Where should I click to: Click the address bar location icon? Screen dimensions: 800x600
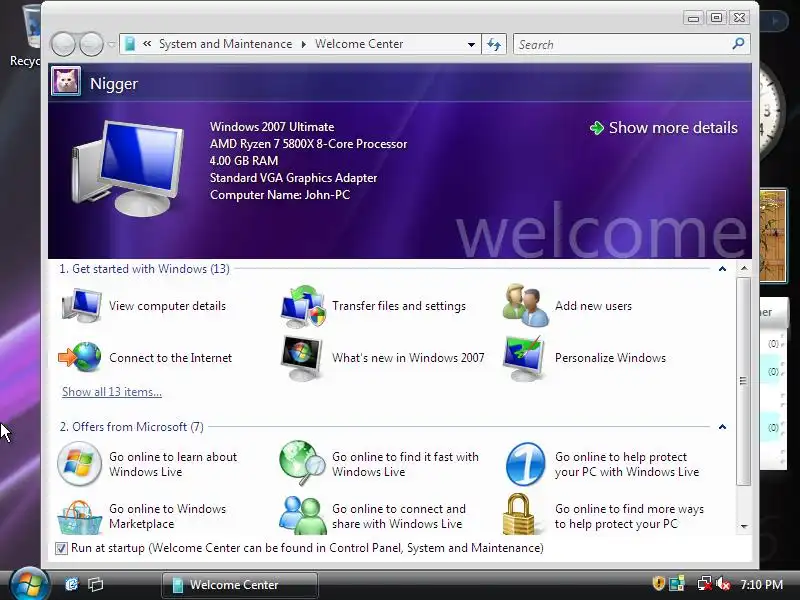130,44
